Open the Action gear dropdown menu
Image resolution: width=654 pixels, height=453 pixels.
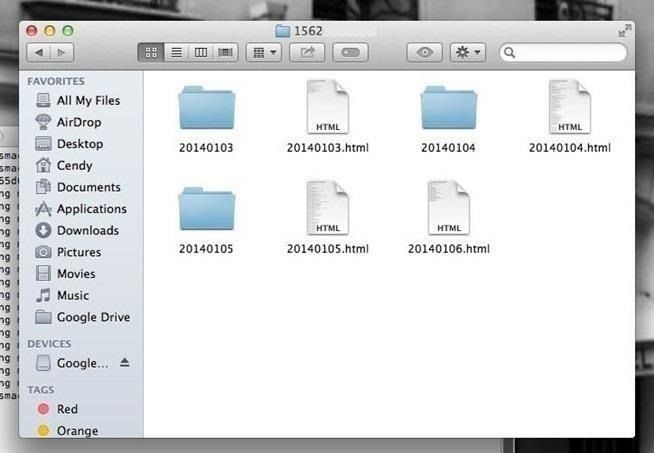point(467,52)
